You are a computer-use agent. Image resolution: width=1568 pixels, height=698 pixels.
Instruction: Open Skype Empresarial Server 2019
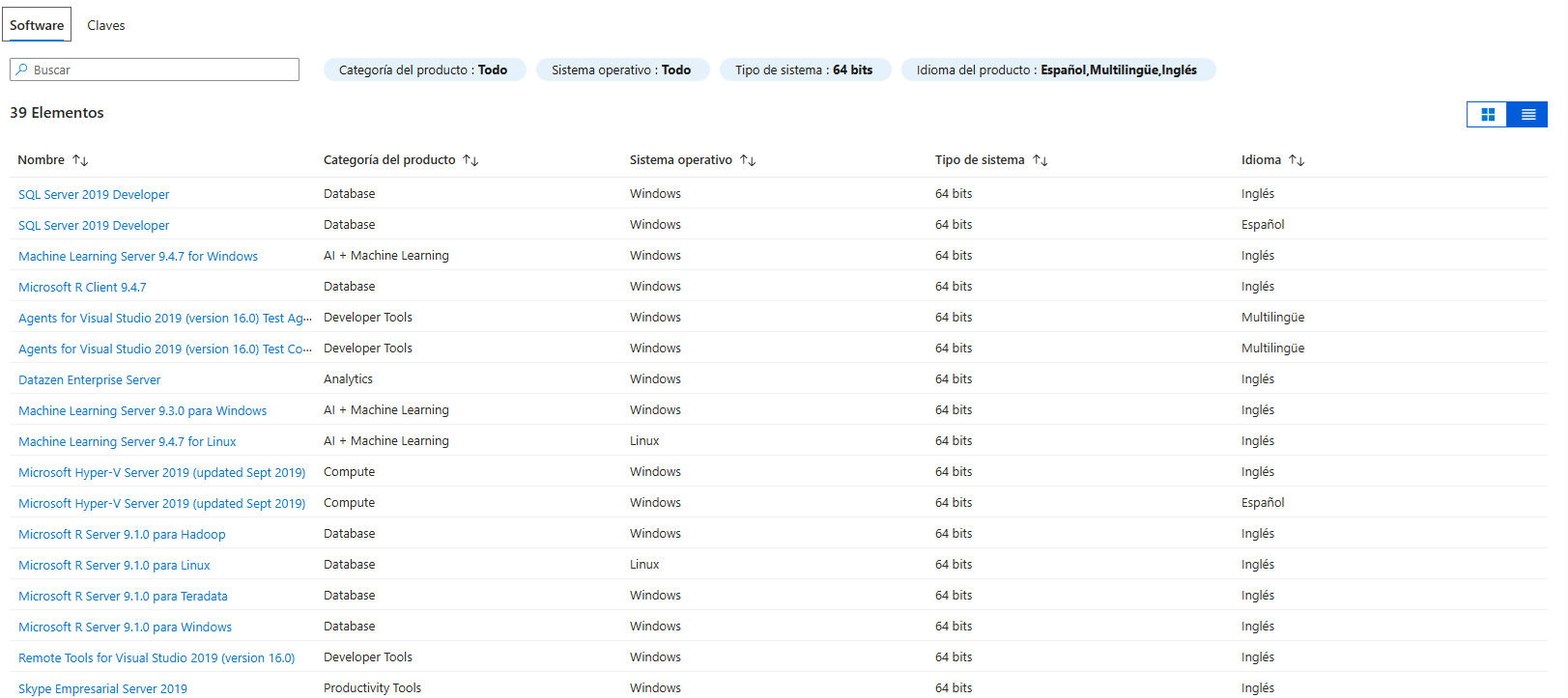pyautogui.click(x=102, y=688)
